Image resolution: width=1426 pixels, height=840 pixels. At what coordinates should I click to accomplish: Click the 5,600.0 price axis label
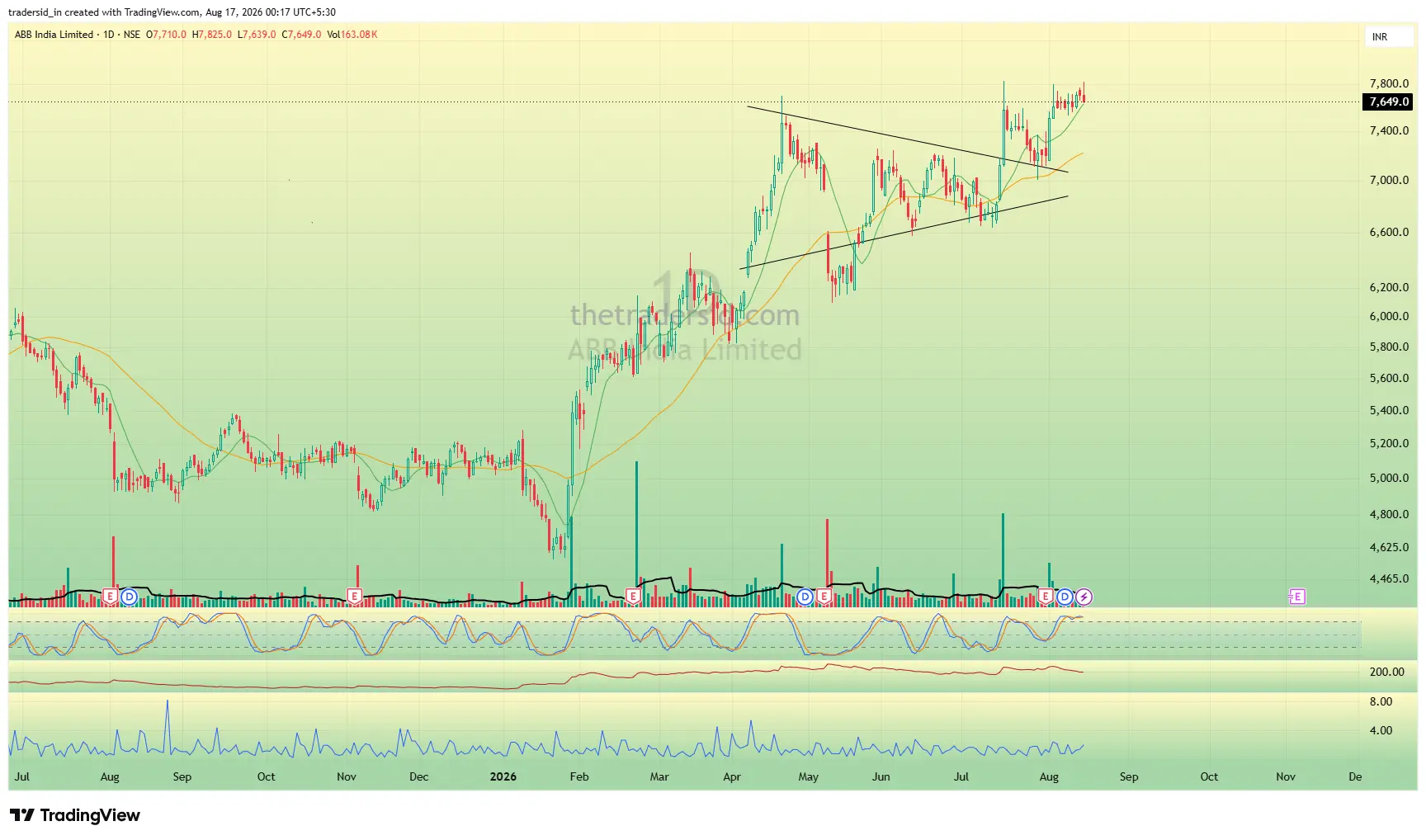click(x=1389, y=378)
